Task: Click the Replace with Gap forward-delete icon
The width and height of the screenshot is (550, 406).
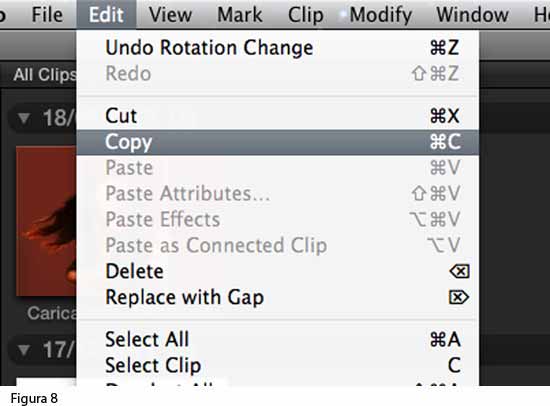Action: click(x=459, y=297)
